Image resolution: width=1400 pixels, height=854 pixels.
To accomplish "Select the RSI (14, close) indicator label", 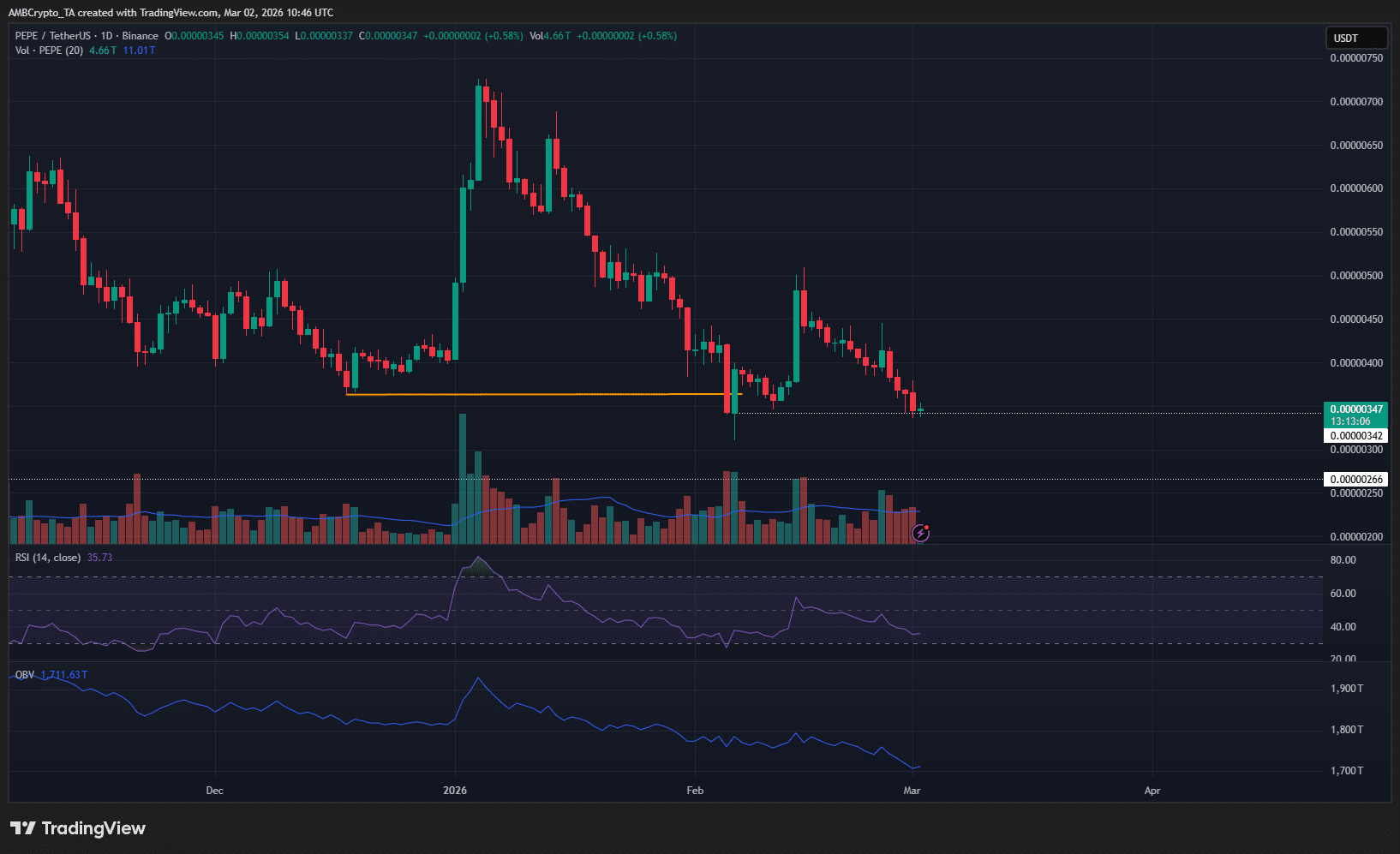I will pyautogui.click(x=48, y=558).
